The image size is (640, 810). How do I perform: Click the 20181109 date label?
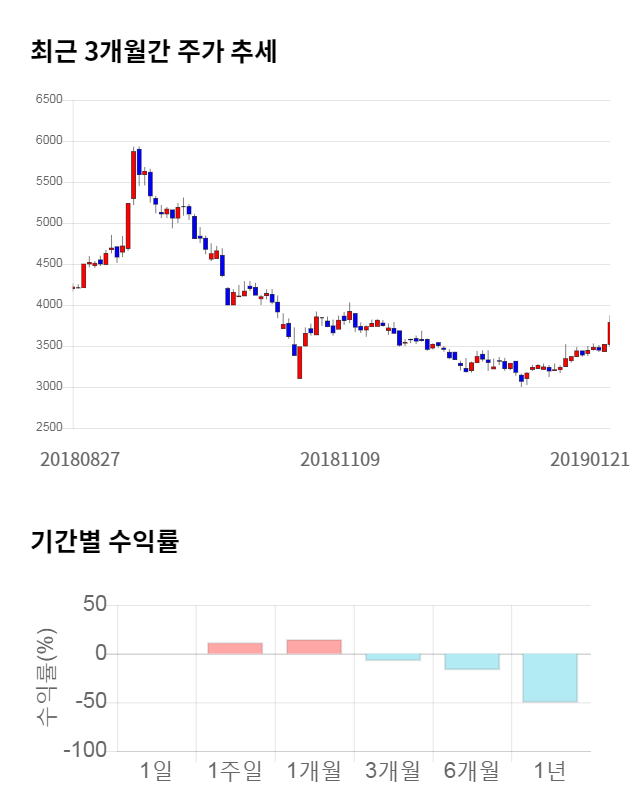point(340,460)
